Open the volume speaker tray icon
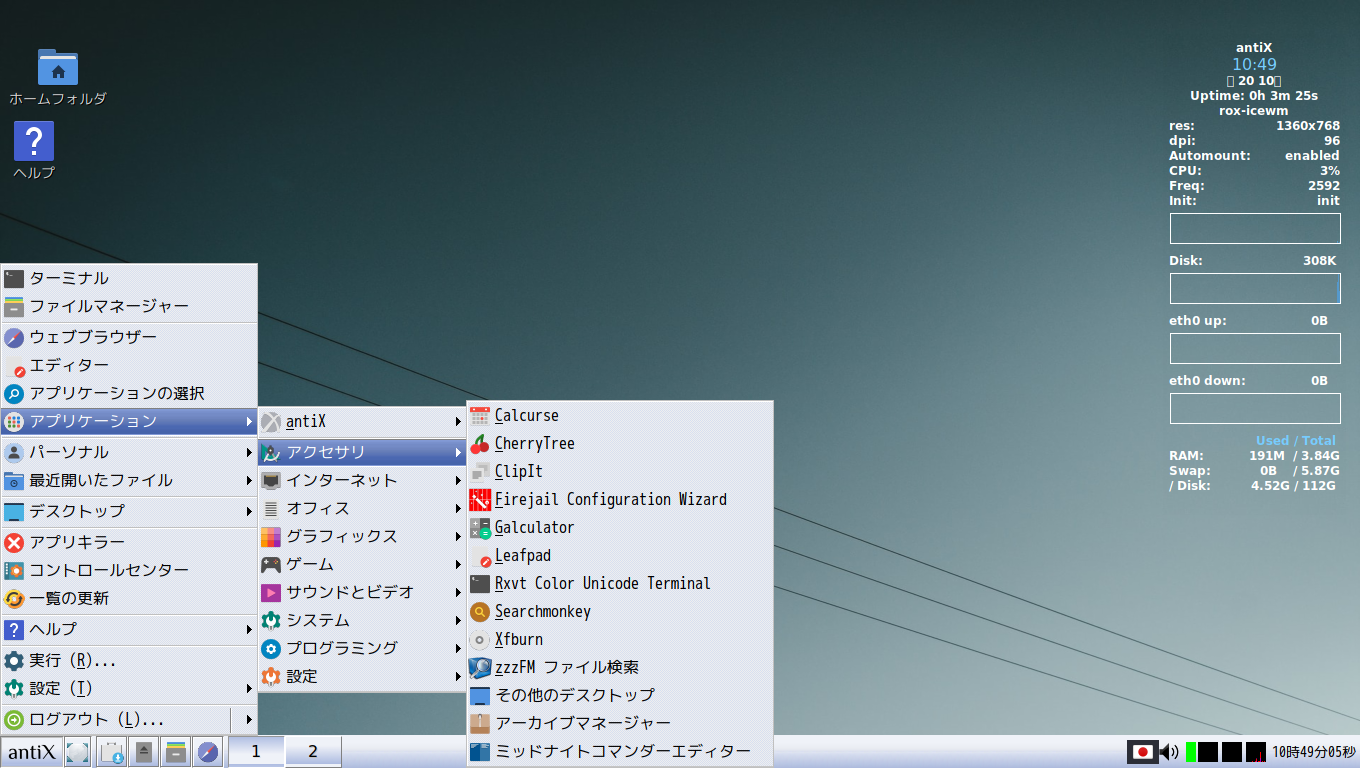This screenshot has height=768, width=1360. point(1170,752)
